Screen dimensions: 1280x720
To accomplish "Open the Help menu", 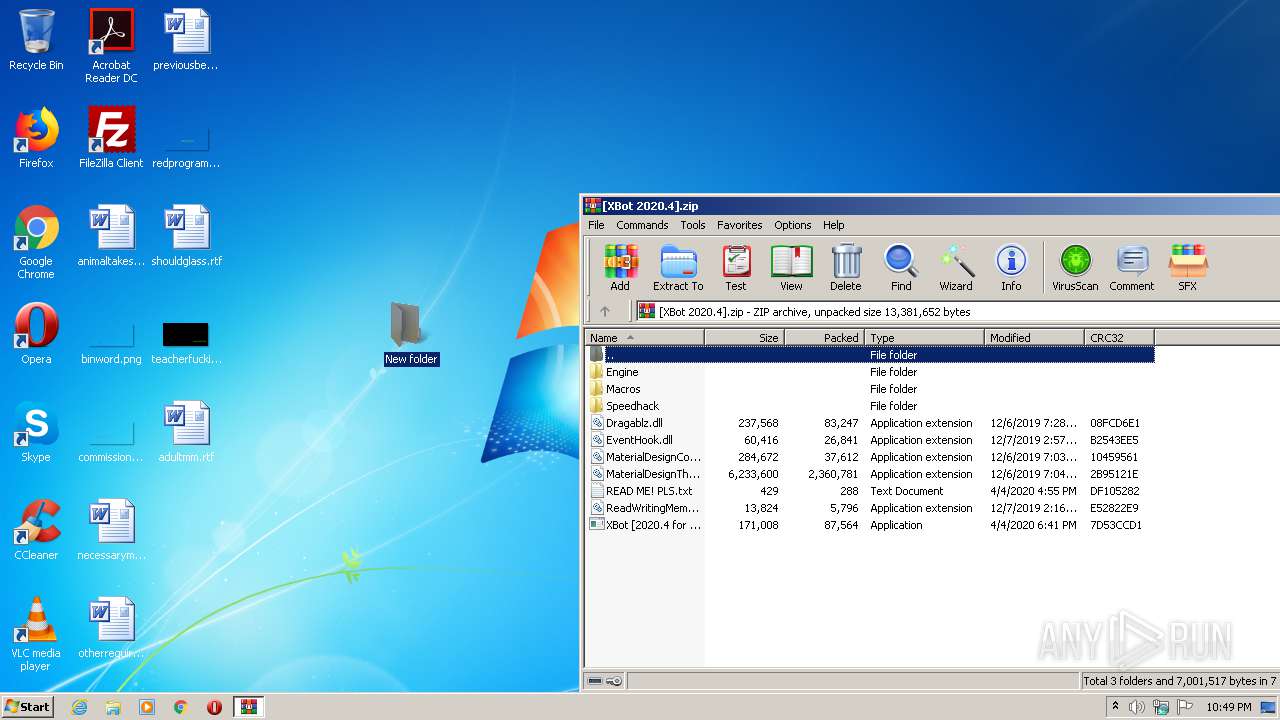I will 833,225.
